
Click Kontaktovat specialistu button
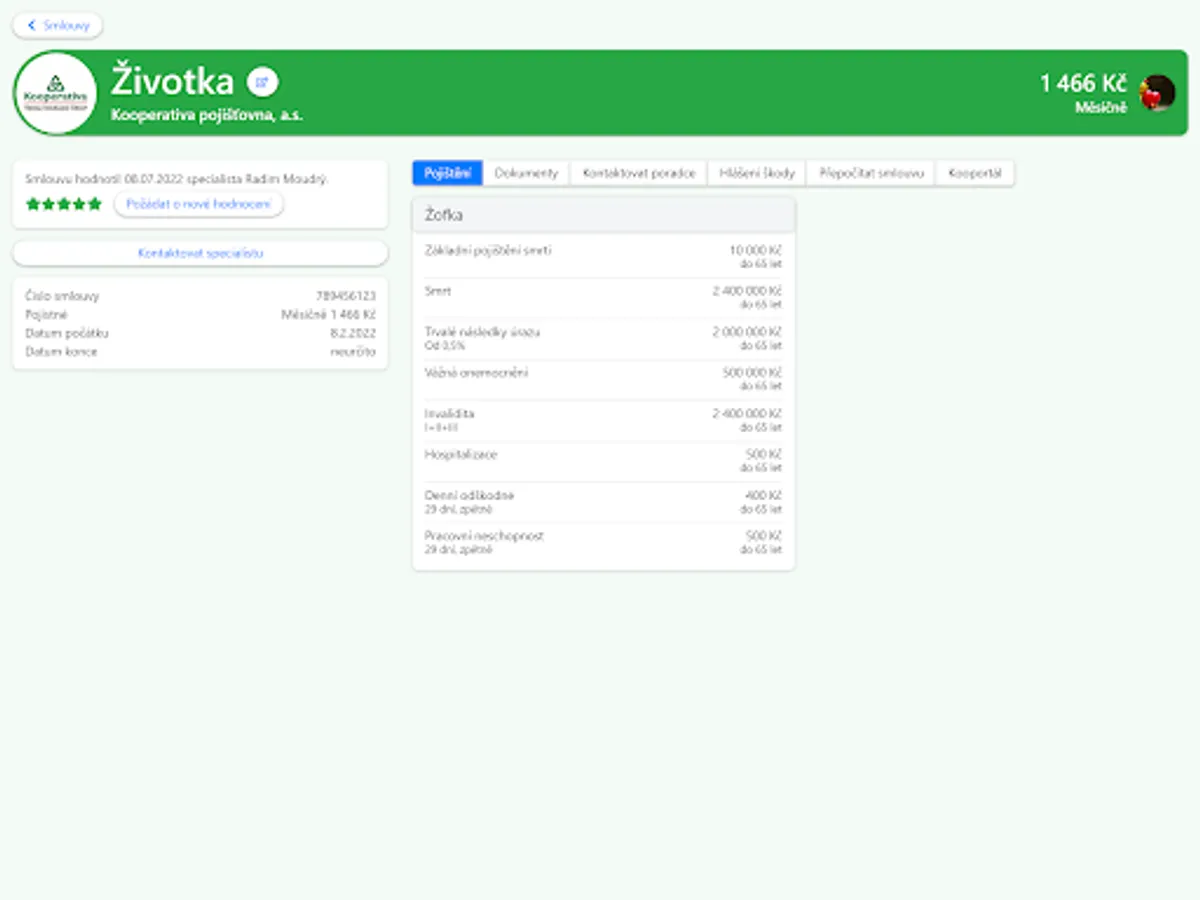200,253
